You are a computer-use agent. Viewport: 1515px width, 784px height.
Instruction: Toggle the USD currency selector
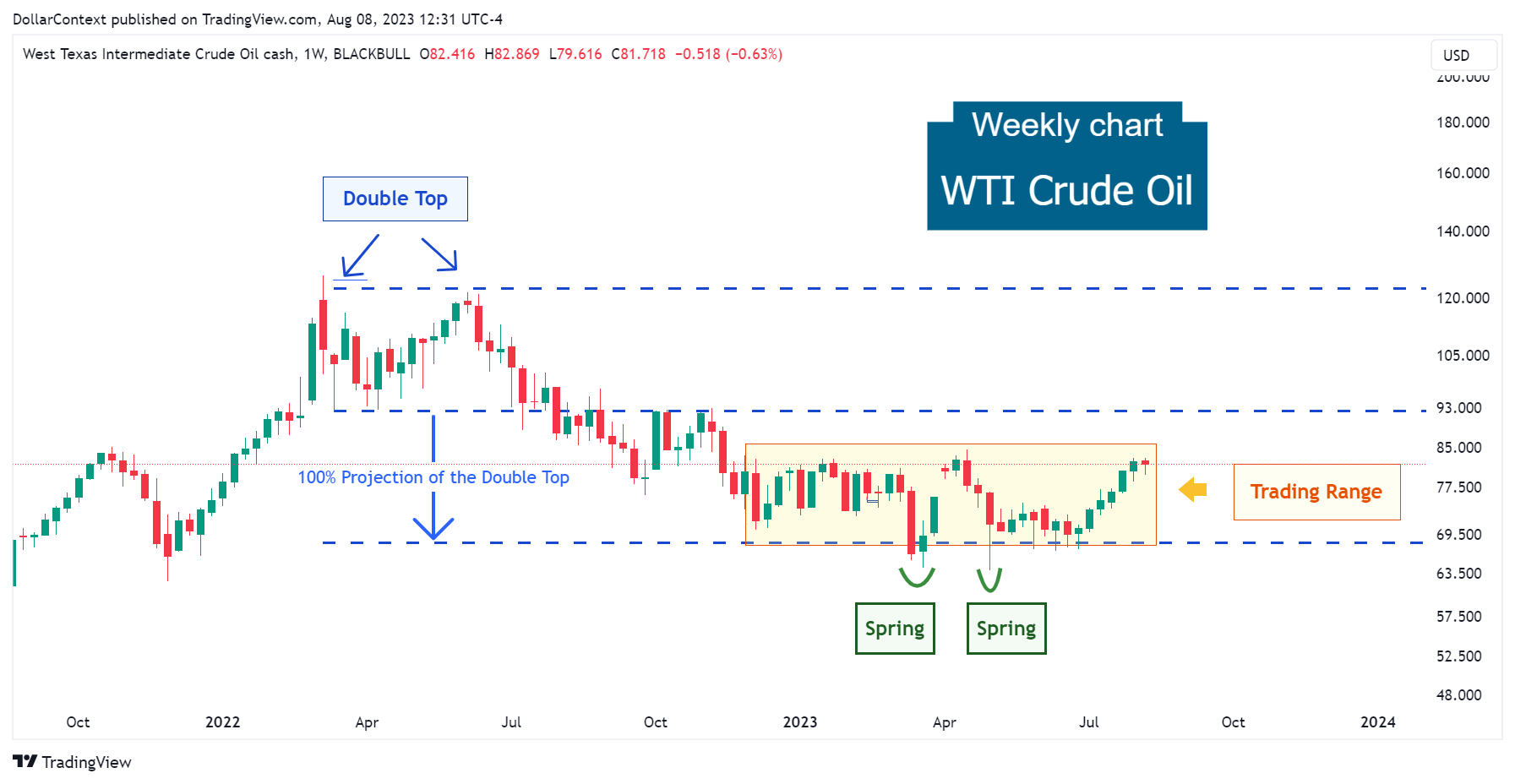(x=1463, y=55)
